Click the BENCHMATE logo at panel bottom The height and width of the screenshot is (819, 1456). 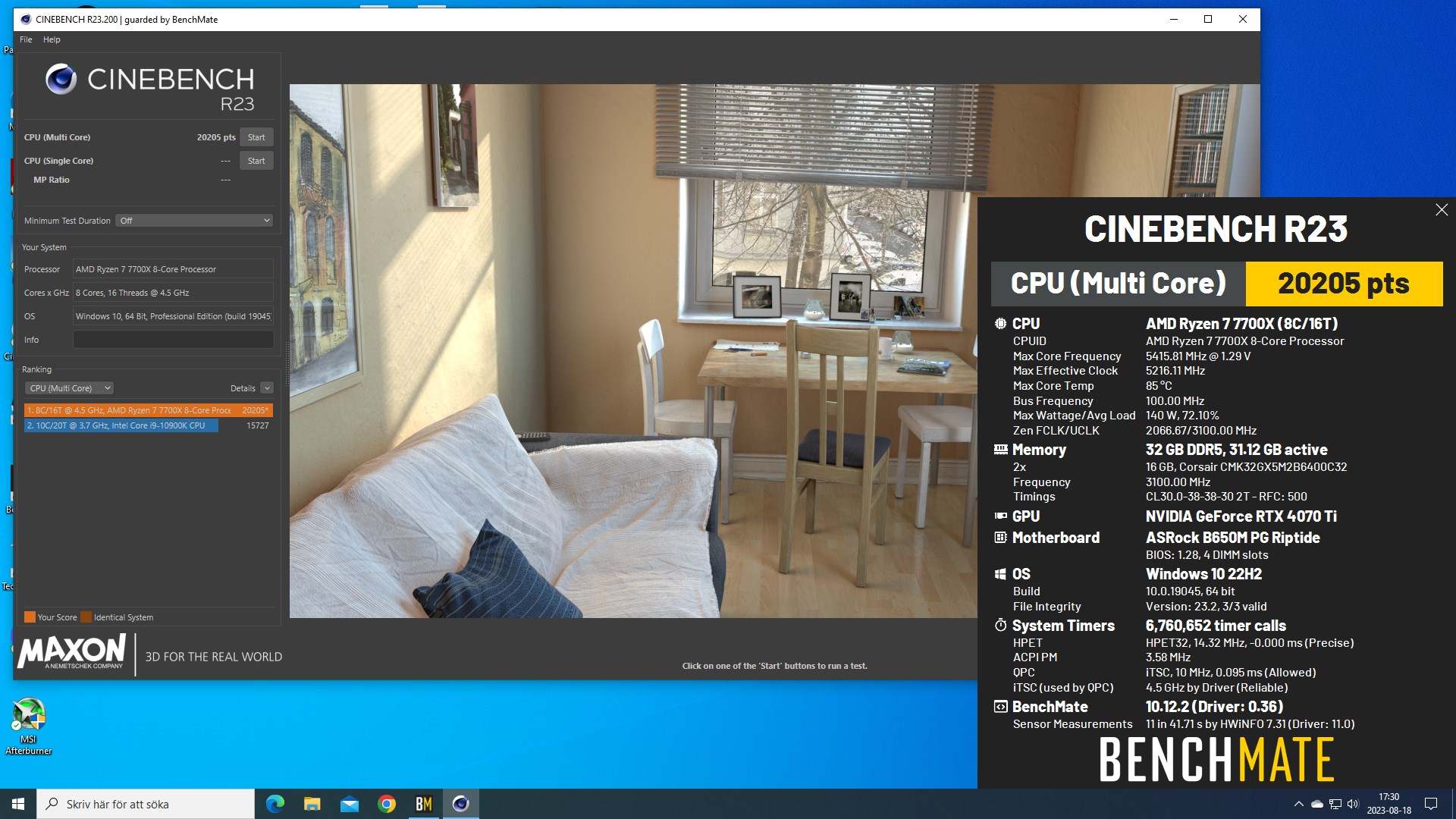(1216, 759)
